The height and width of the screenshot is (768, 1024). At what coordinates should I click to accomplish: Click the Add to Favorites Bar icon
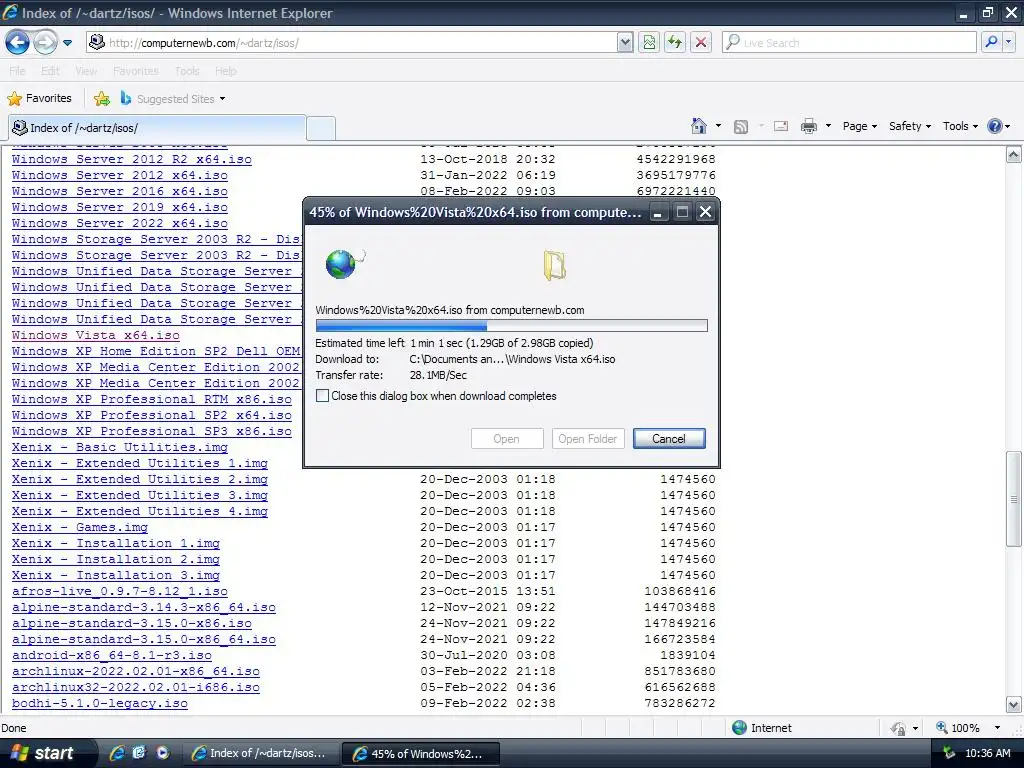click(102, 99)
